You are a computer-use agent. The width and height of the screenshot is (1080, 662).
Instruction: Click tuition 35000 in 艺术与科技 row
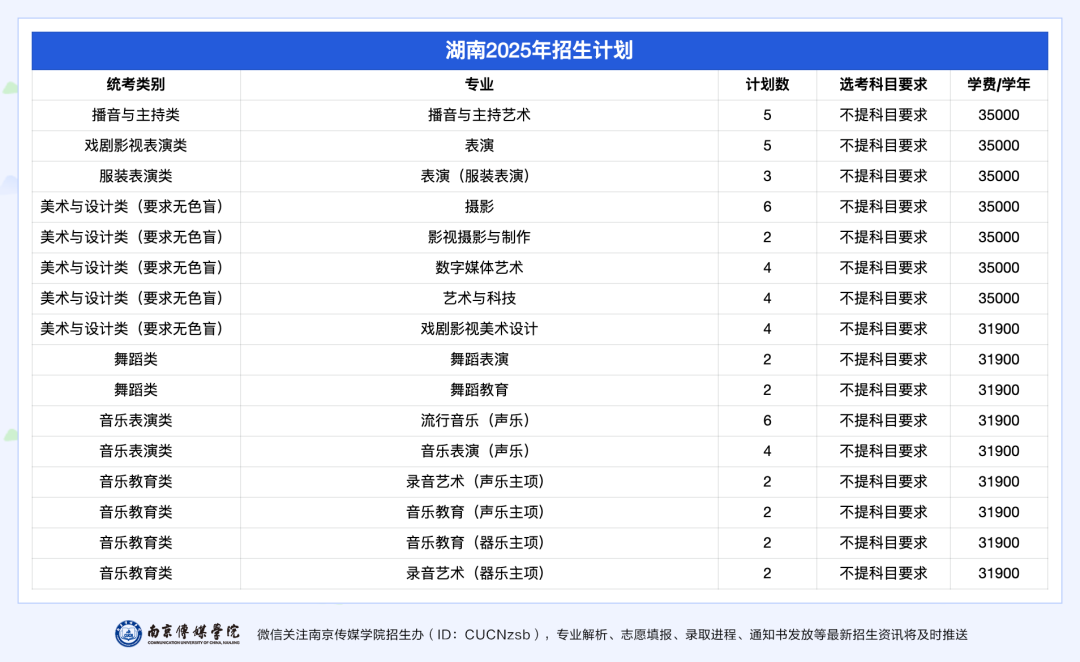tap(999, 298)
